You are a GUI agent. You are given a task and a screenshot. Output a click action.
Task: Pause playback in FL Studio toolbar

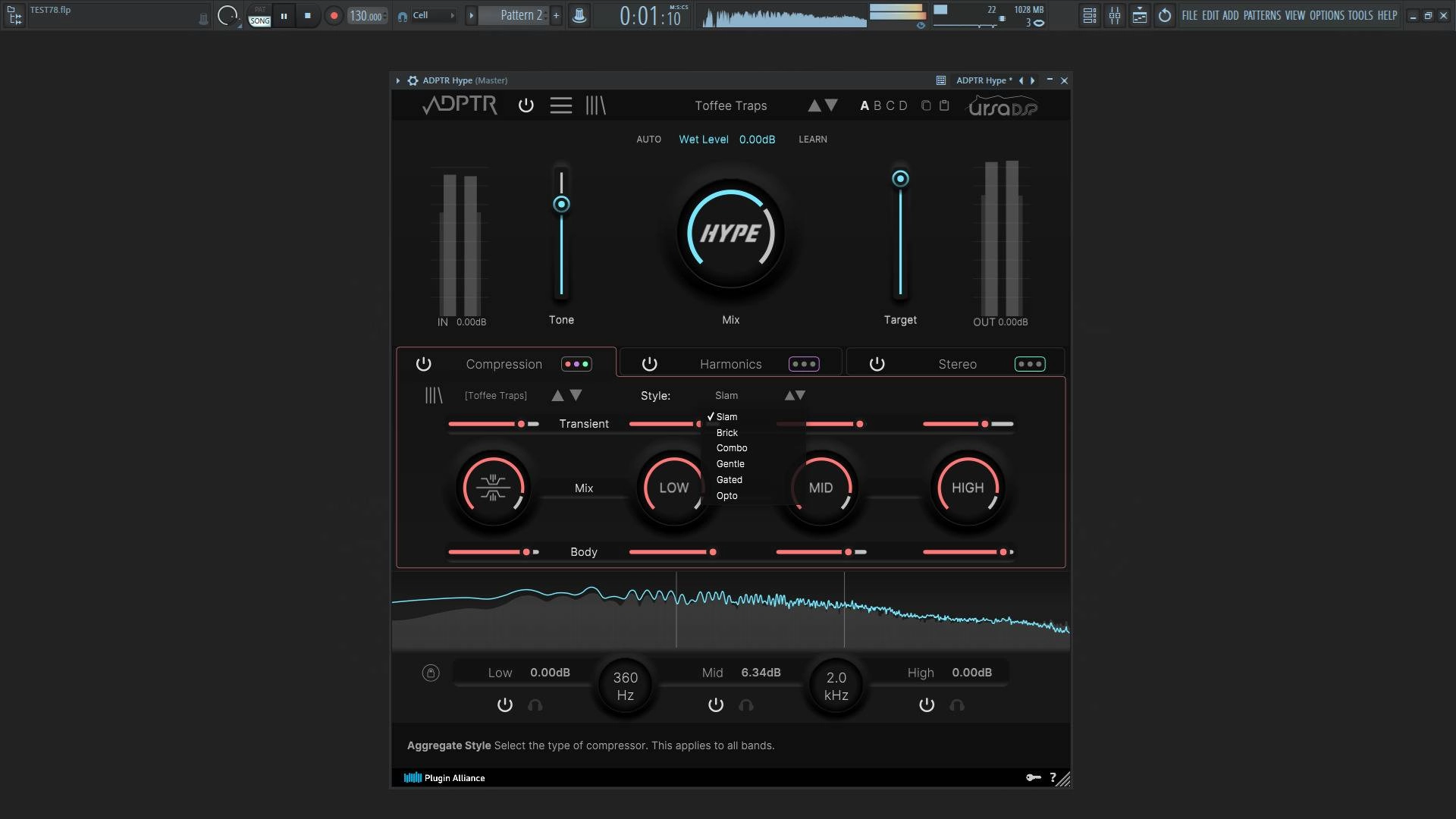coord(284,15)
